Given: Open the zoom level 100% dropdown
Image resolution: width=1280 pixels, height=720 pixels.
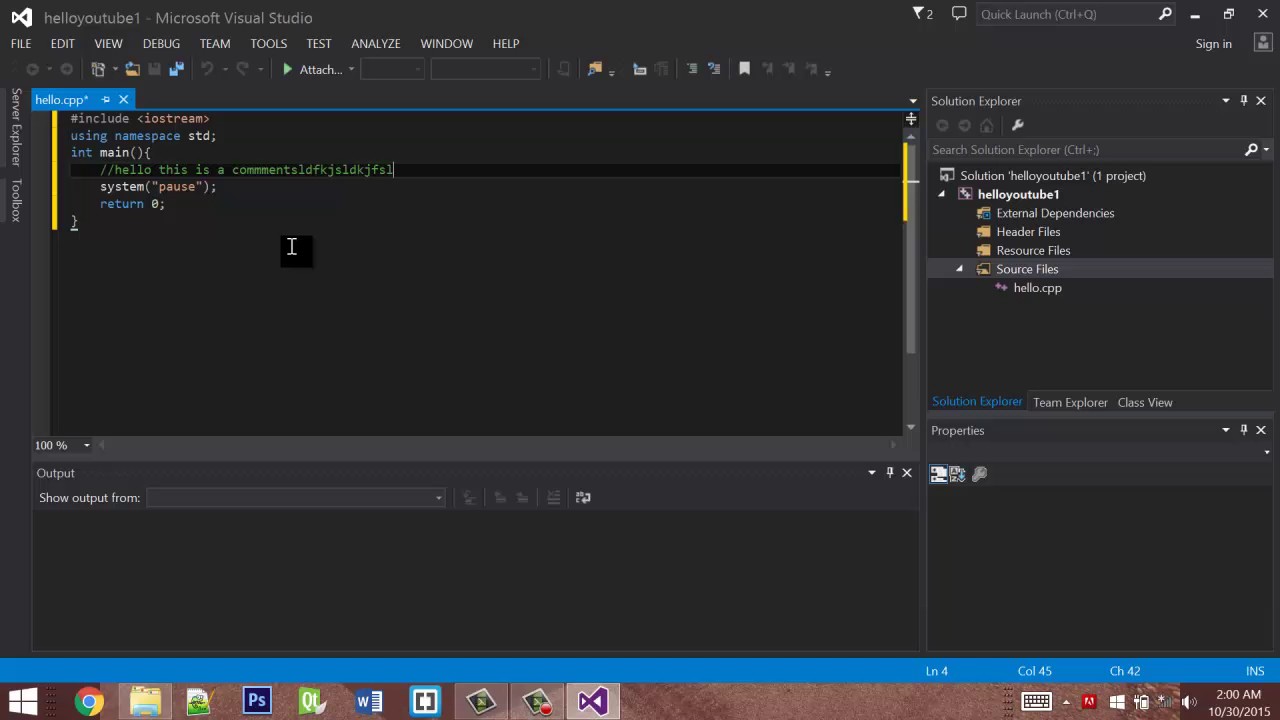Looking at the screenshot, I should pos(86,445).
